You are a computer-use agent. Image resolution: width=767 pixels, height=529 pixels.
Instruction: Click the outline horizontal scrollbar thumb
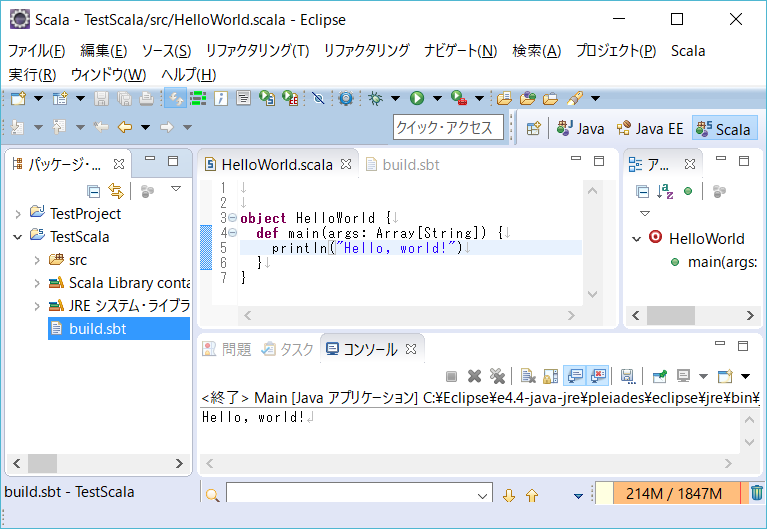click(671, 316)
